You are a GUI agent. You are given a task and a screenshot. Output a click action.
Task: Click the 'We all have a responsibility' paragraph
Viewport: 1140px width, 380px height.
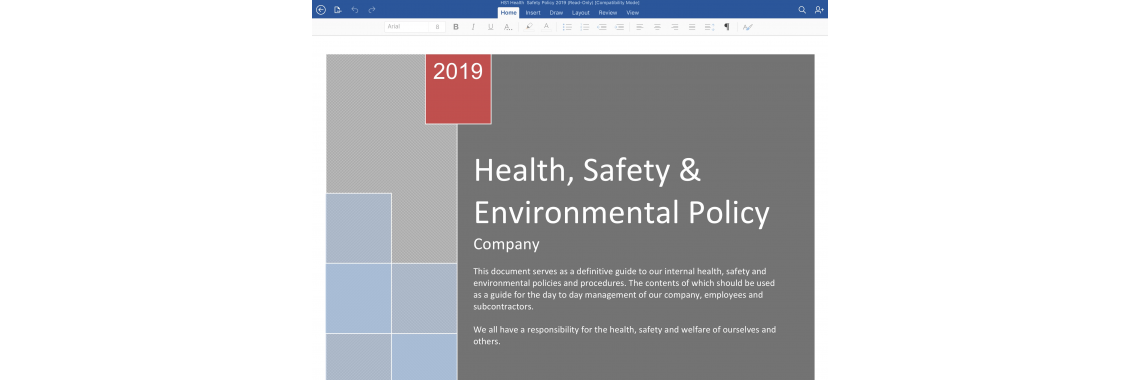click(x=625, y=335)
